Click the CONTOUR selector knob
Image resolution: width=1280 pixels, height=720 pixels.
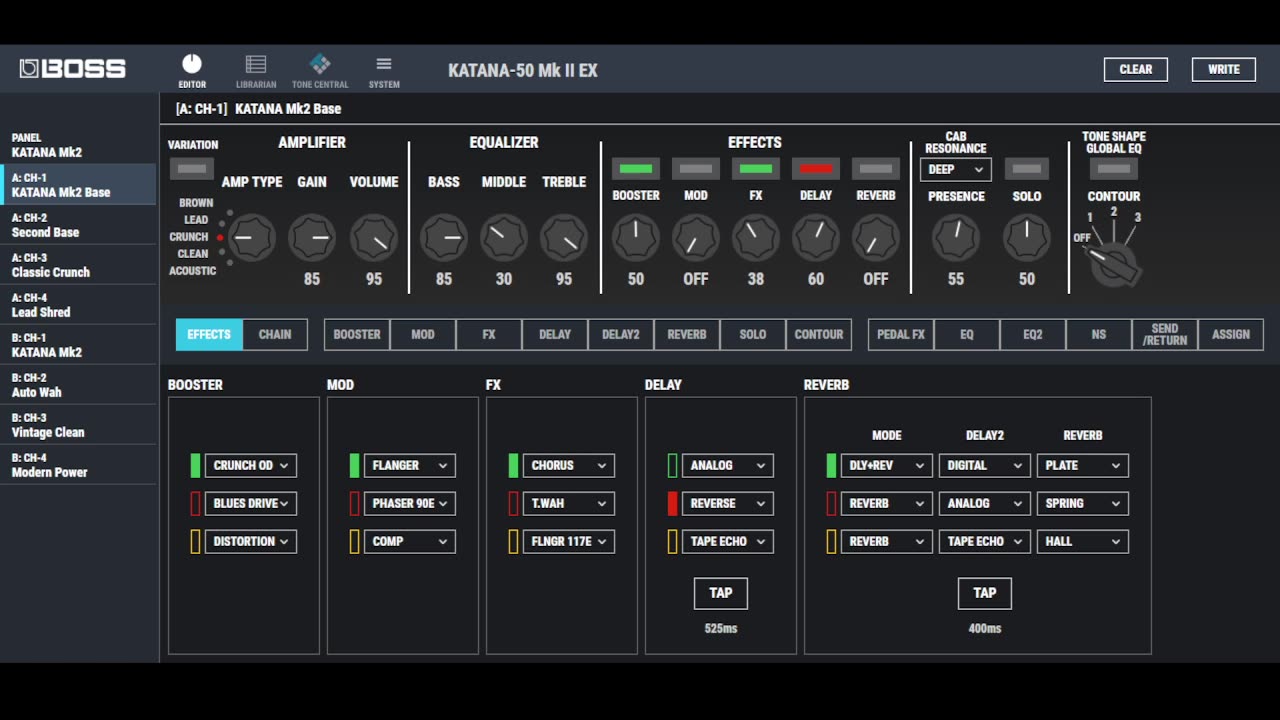click(x=1114, y=262)
